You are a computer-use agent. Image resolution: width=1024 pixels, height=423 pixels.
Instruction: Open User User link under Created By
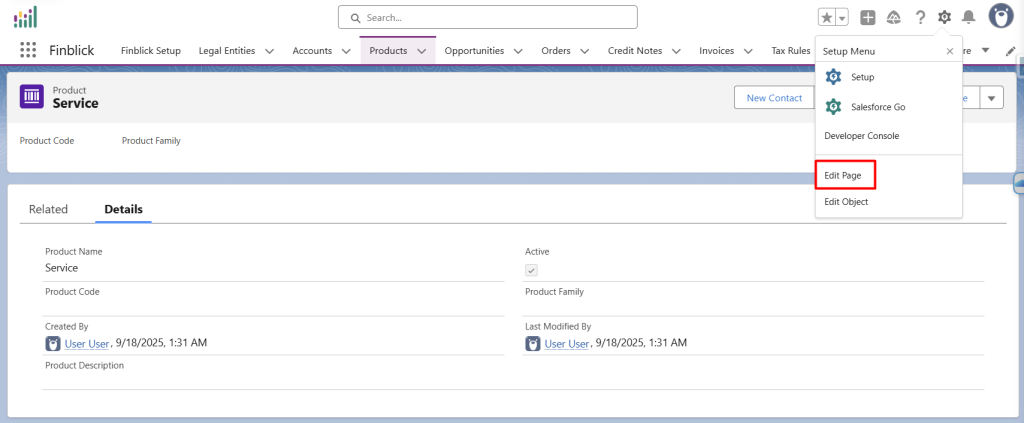point(87,343)
